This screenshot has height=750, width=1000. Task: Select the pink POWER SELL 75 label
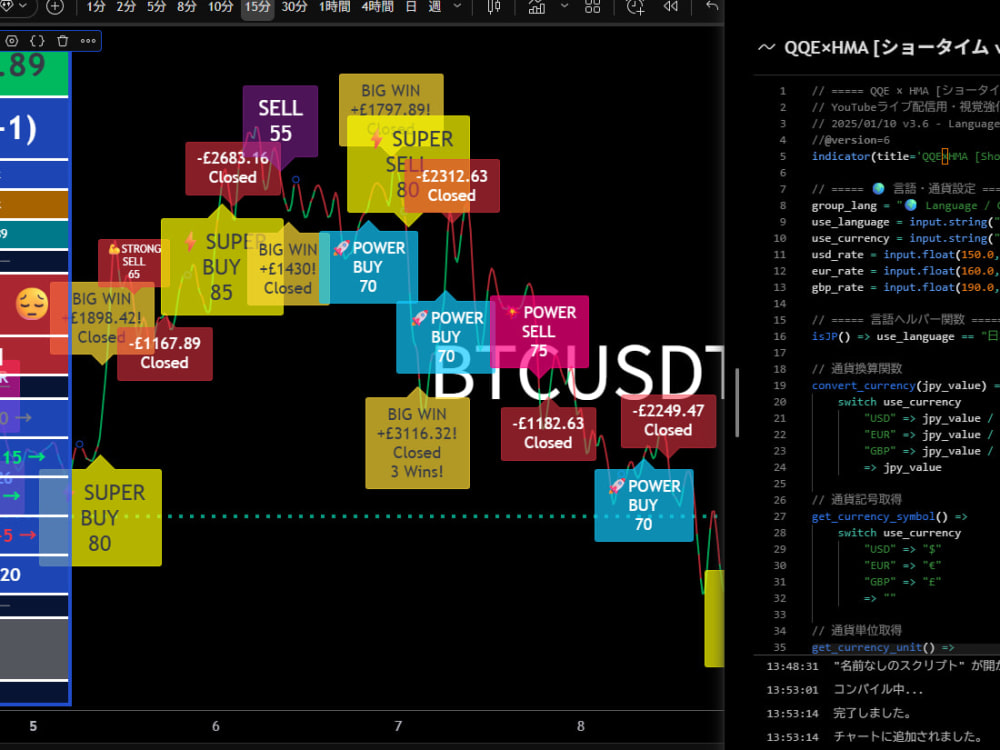coord(540,331)
